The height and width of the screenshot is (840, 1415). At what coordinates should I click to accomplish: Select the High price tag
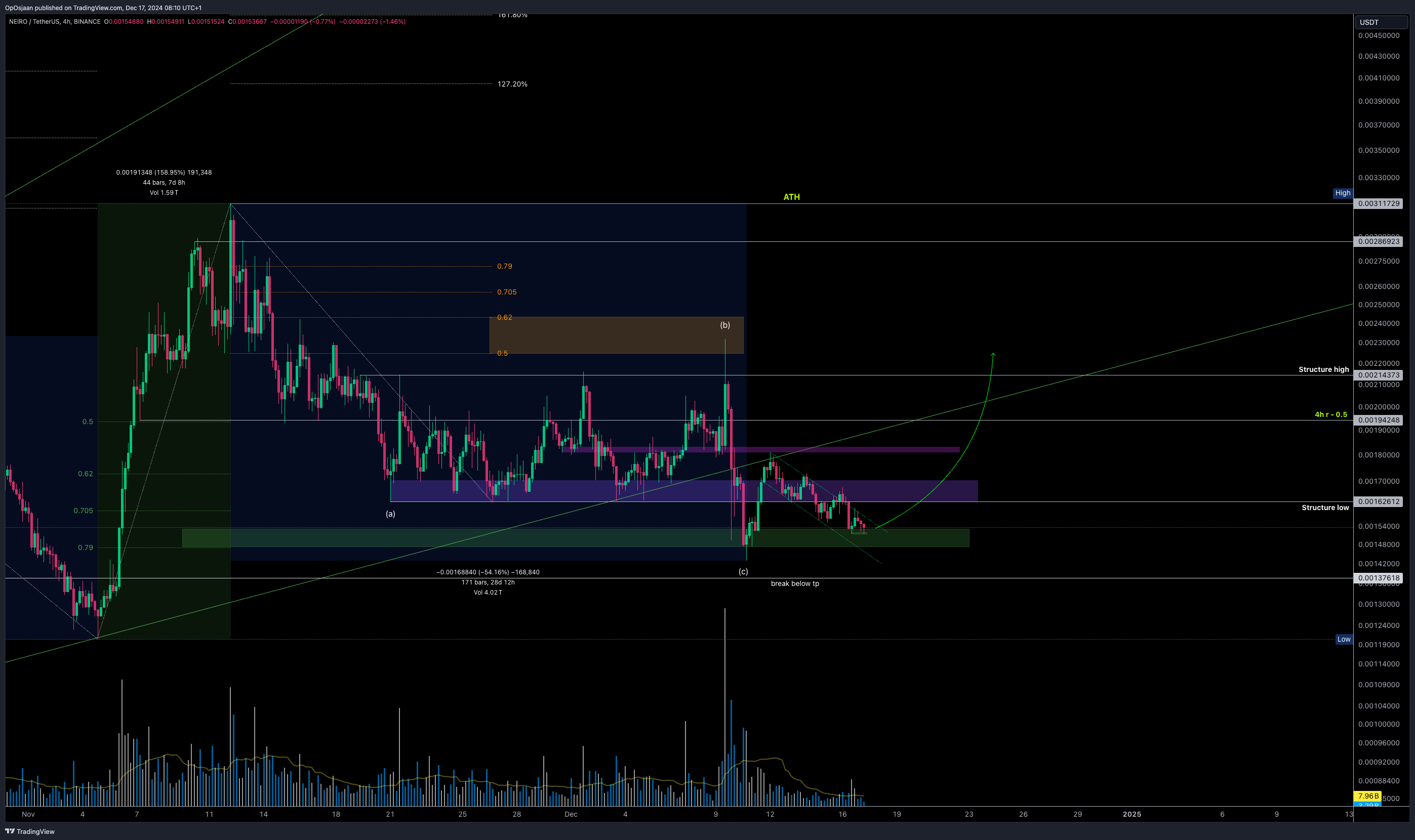1343,193
